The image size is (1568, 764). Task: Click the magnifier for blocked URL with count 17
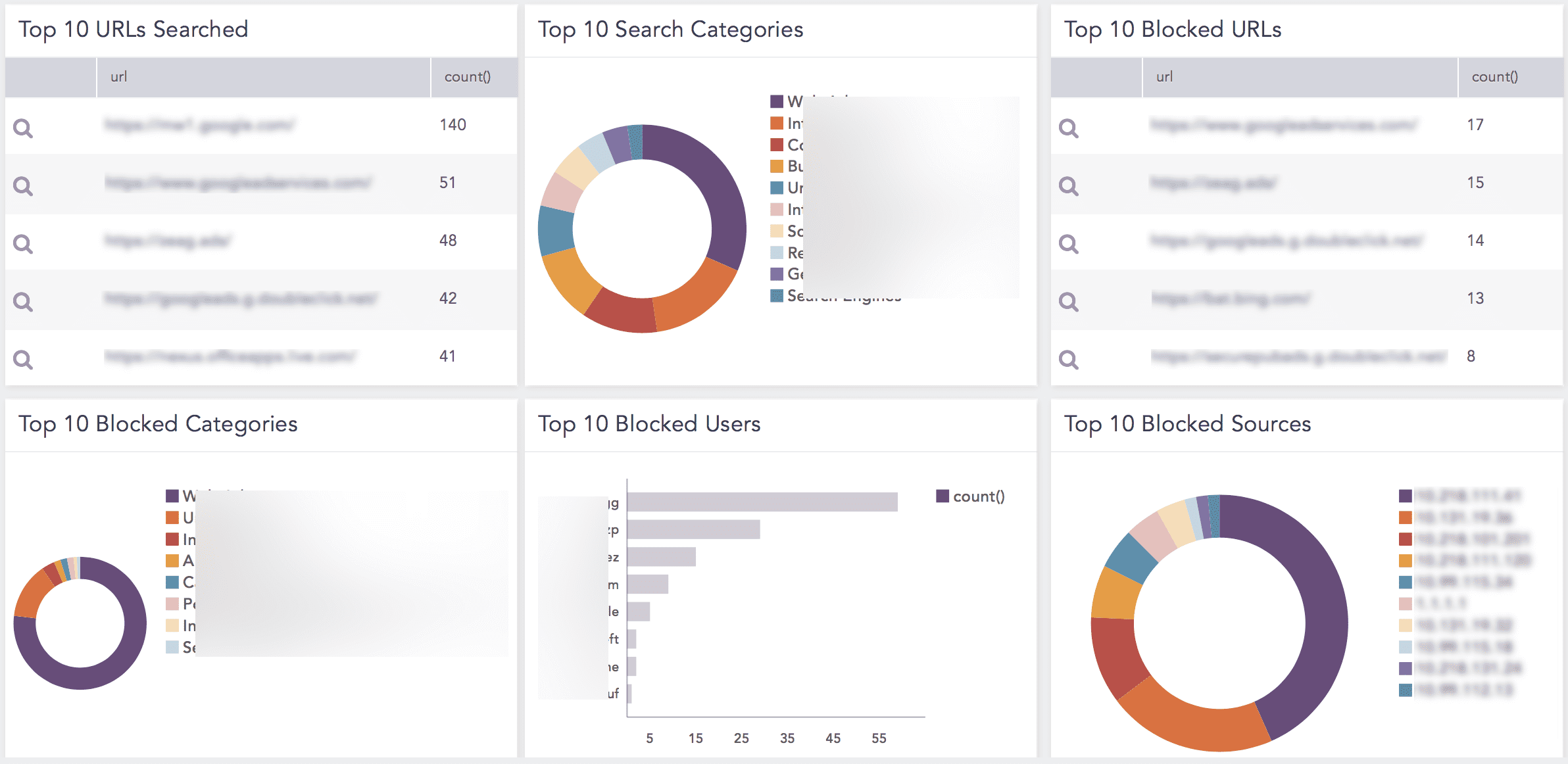pyautogui.click(x=1069, y=127)
